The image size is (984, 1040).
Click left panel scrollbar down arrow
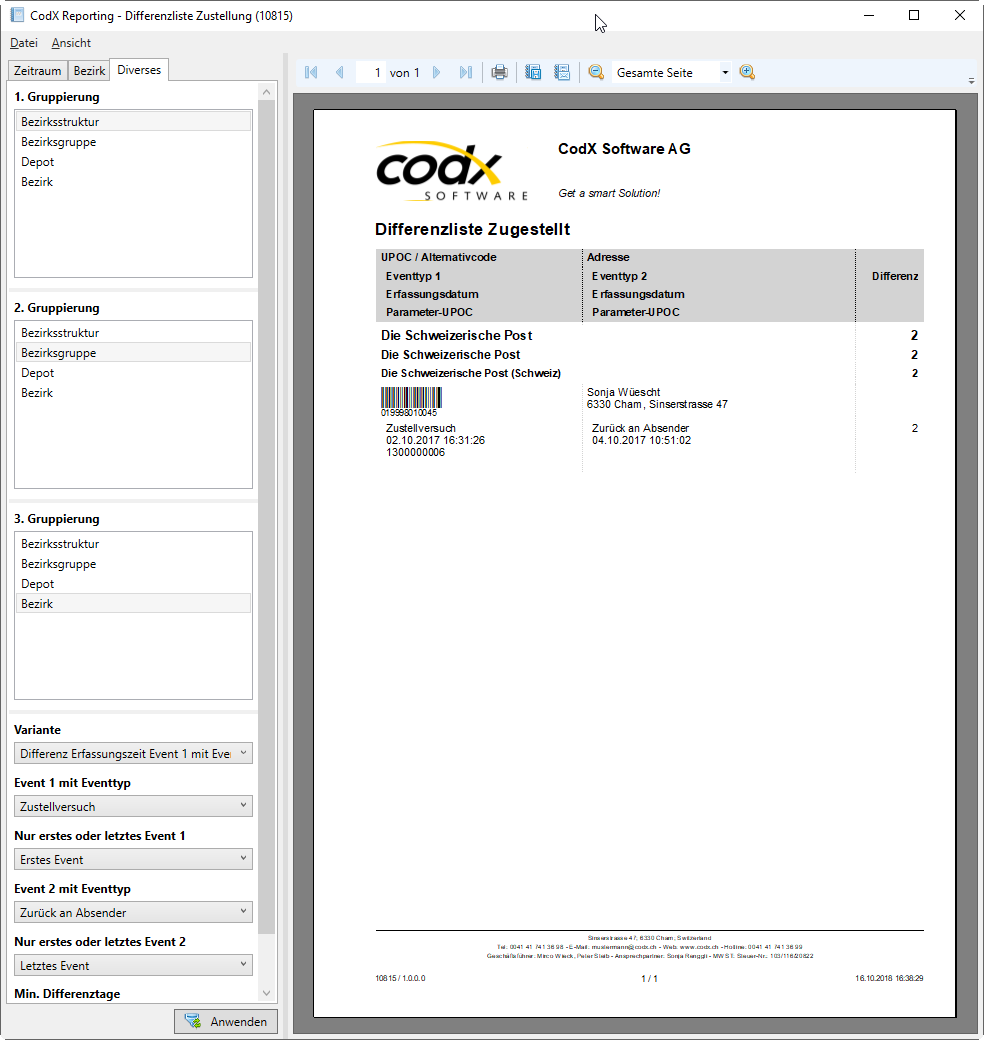point(266,993)
